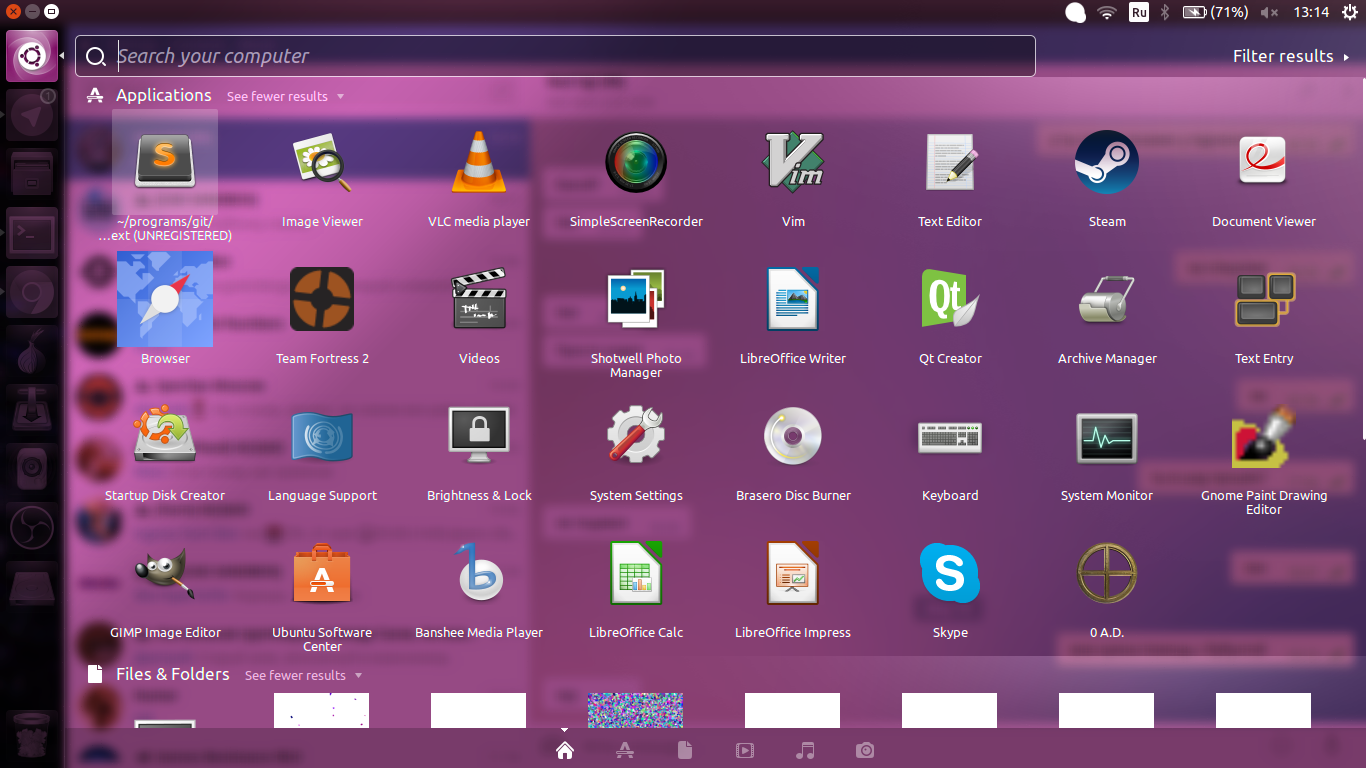
Task: Open the battery indicator menu
Action: click(x=1215, y=12)
